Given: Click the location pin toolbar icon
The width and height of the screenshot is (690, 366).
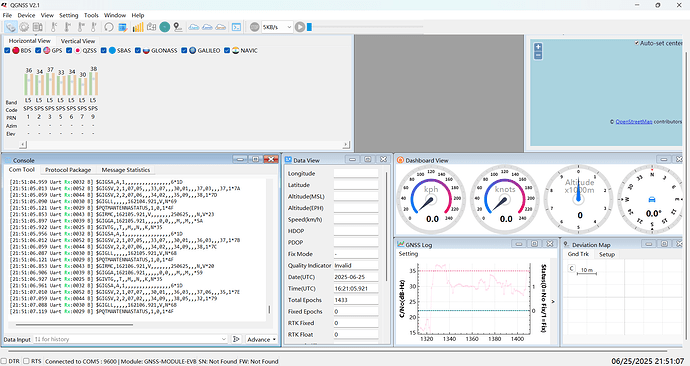Looking at the screenshot, I should 178,27.
